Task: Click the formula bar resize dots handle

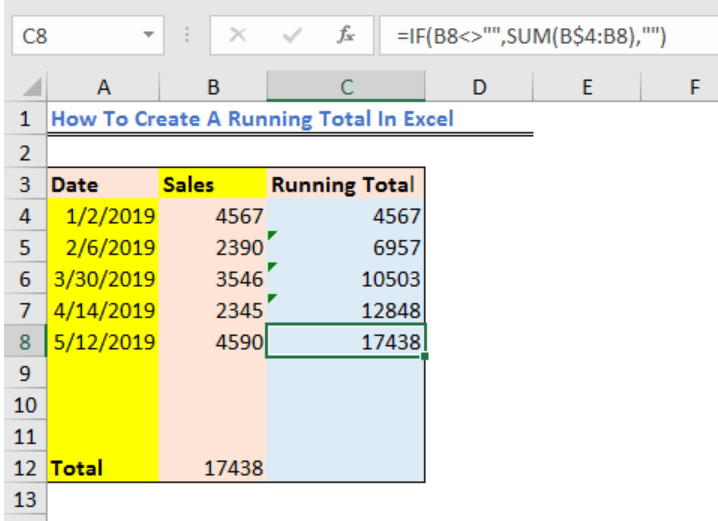Action: (187, 35)
